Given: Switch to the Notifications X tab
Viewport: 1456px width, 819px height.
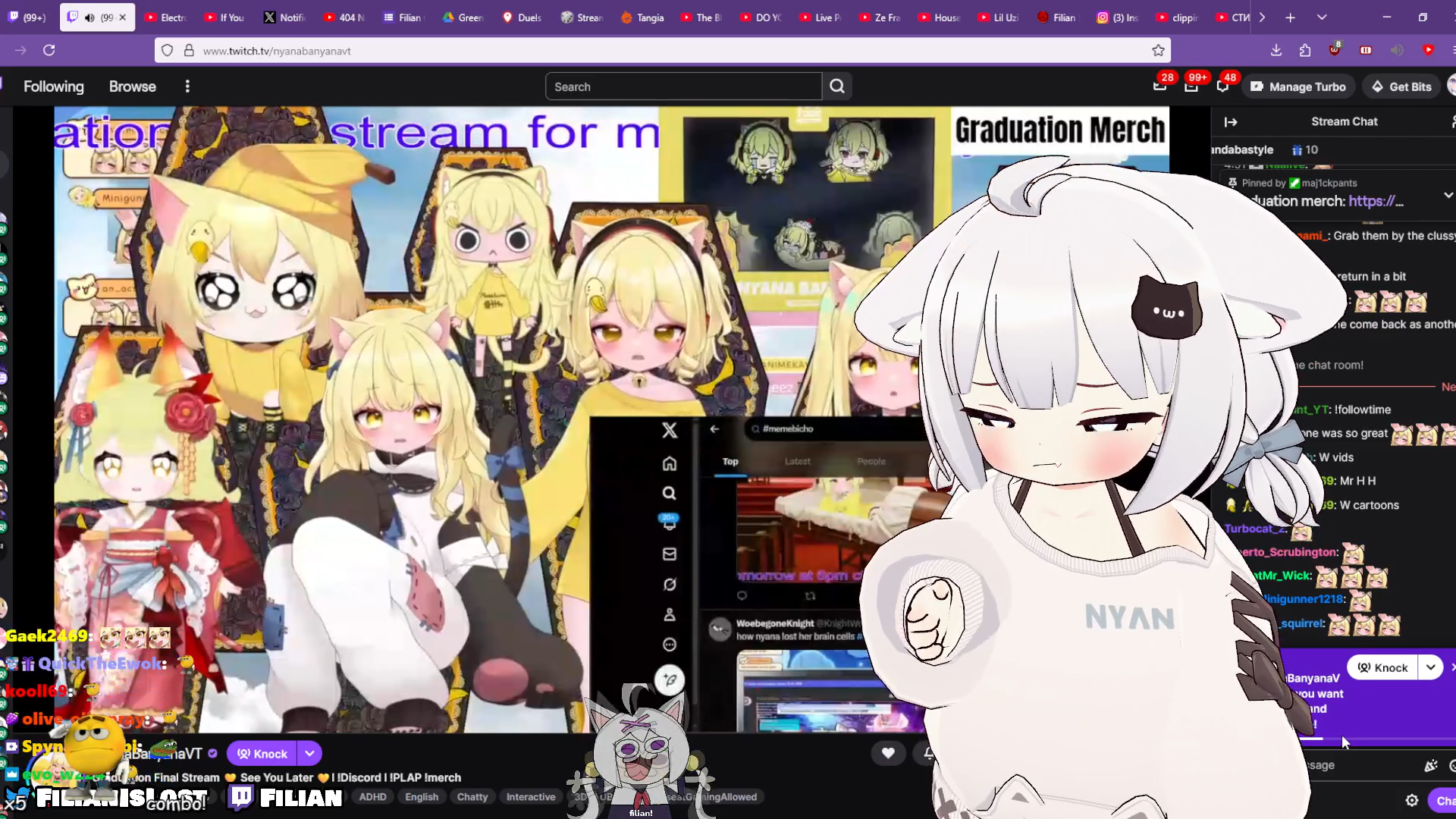Looking at the screenshot, I should tap(284, 17).
